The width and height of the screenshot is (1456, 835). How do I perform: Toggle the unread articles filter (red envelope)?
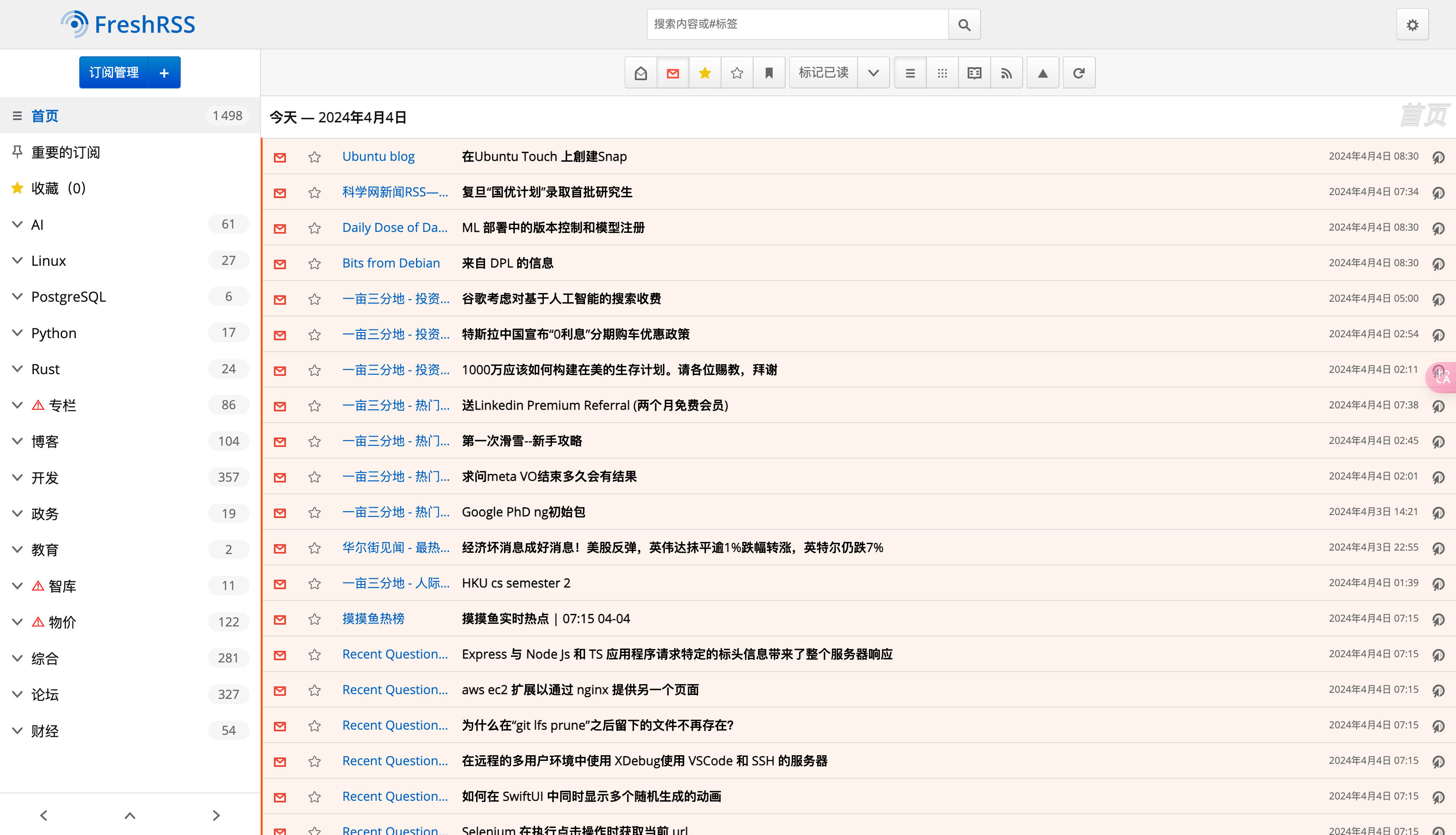pyautogui.click(x=673, y=73)
